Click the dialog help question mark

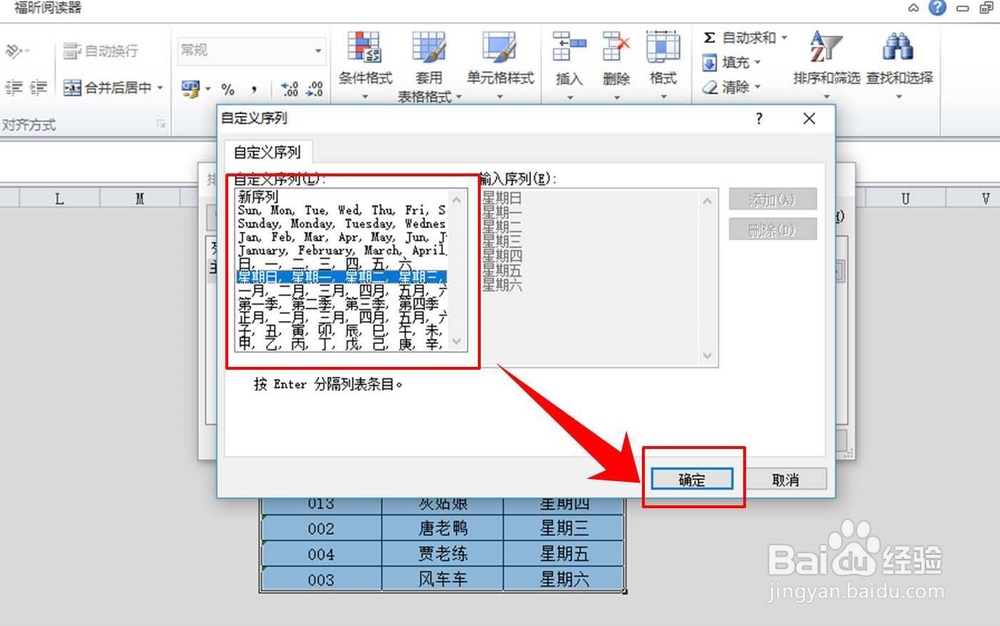pyautogui.click(x=759, y=118)
